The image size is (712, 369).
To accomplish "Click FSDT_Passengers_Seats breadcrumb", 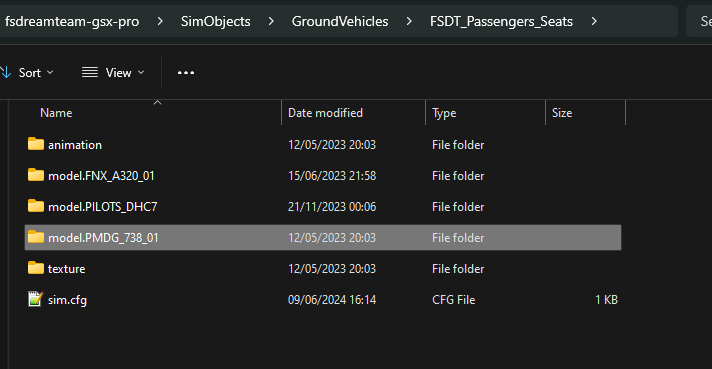I will pos(501,21).
